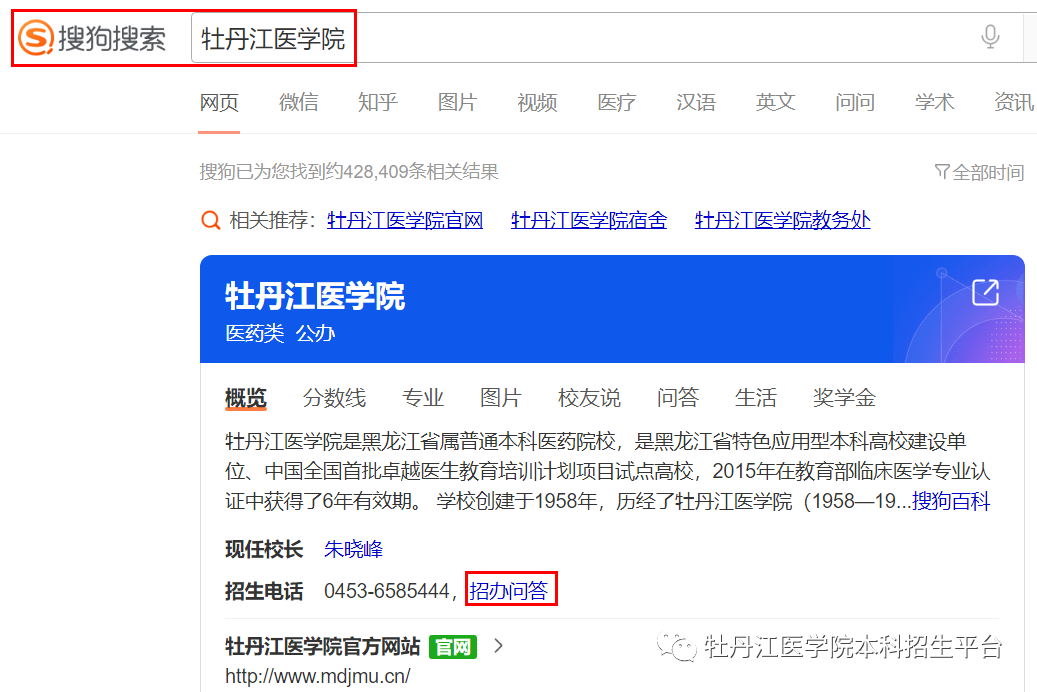Viewport: 1037px width, 692px height.
Task: Open the 学术 search tab
Action: coord(934,102)
